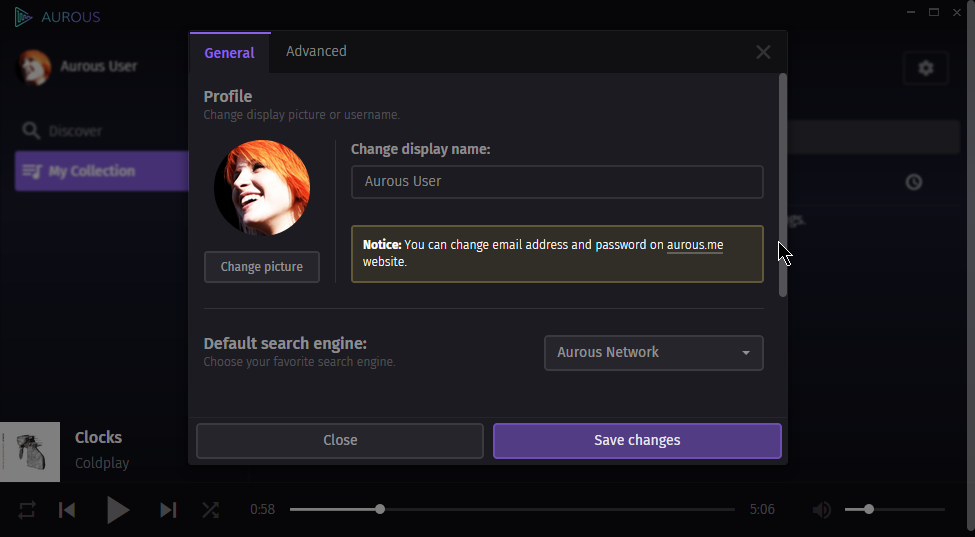Click the Close button

click(340, 441)
